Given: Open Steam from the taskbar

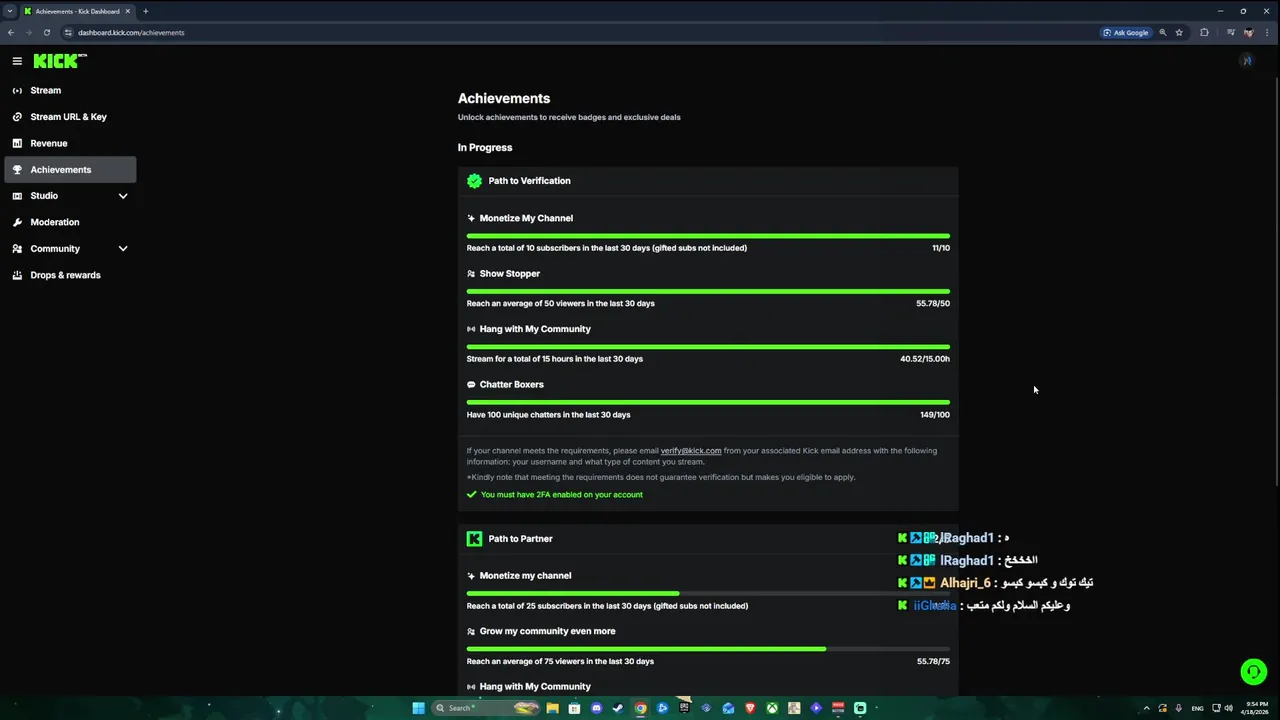Looking at the screenshot, I should pos(619,708).
